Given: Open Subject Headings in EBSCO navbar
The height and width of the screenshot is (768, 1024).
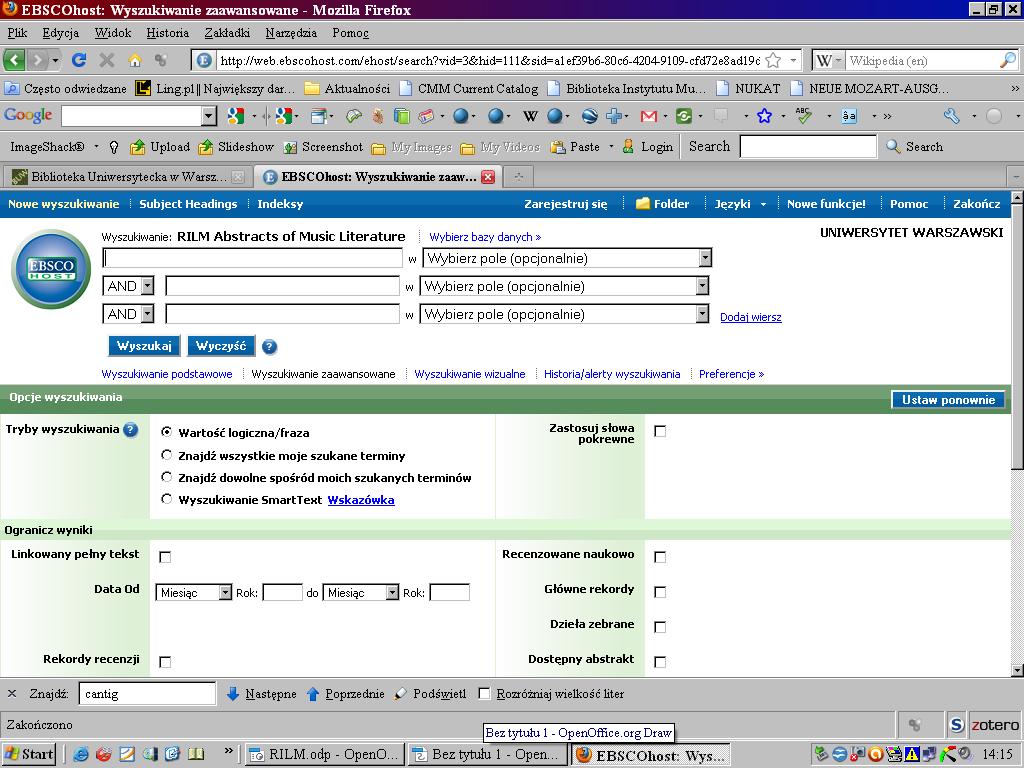Looking at the screenshot, I should 188,204.
